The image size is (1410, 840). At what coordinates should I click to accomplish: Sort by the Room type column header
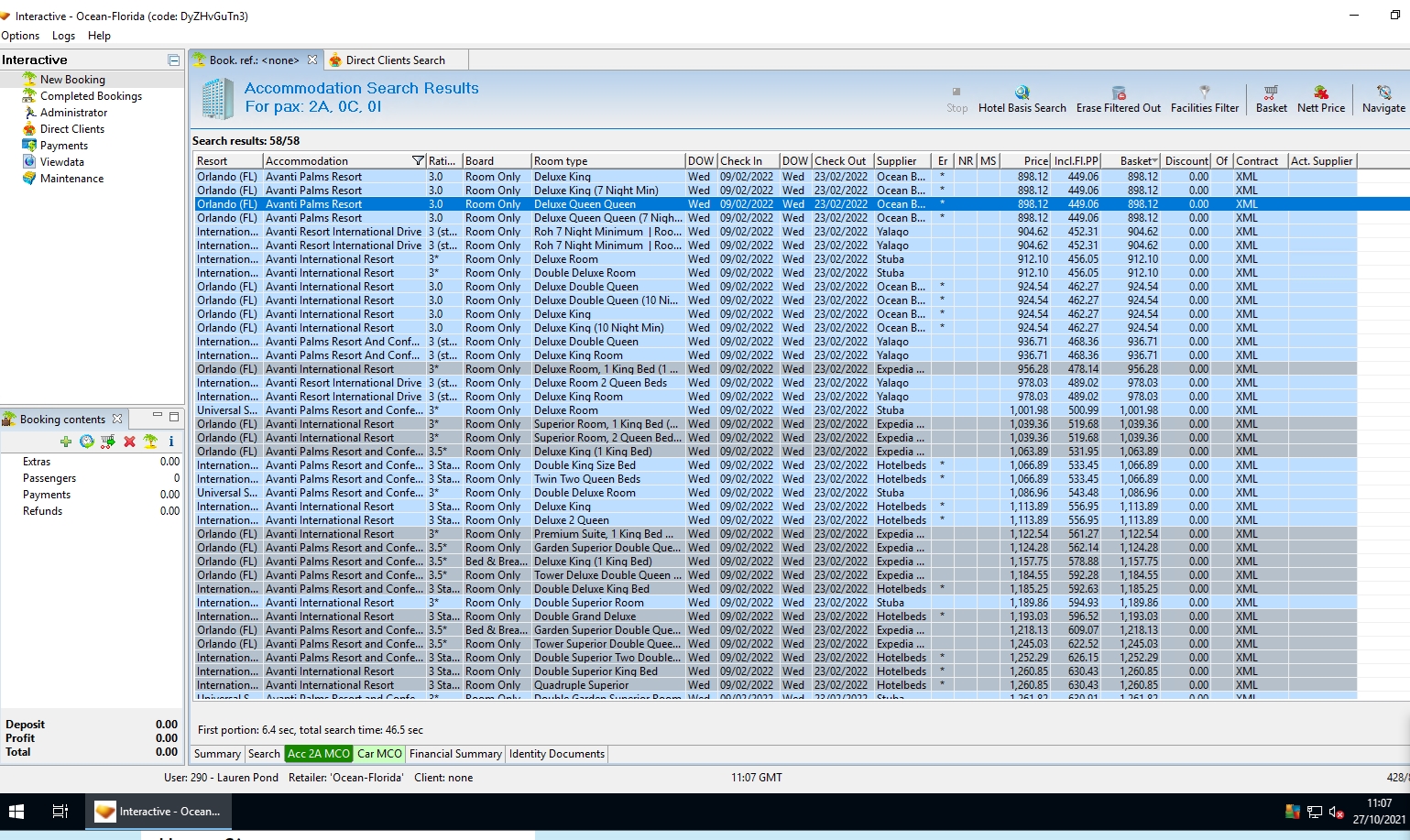[x=608, y=161]
